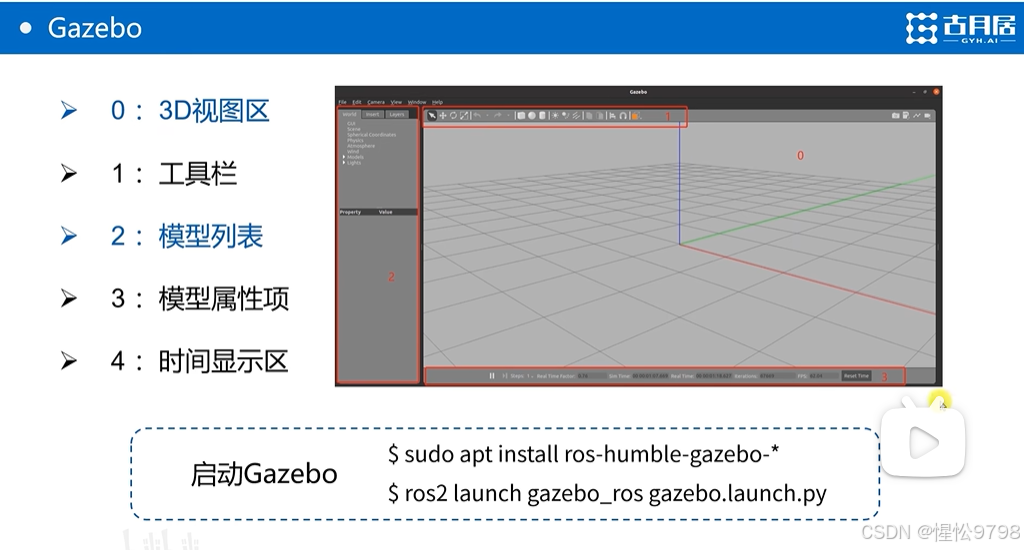Click the Real Time Factor value field

591,376
